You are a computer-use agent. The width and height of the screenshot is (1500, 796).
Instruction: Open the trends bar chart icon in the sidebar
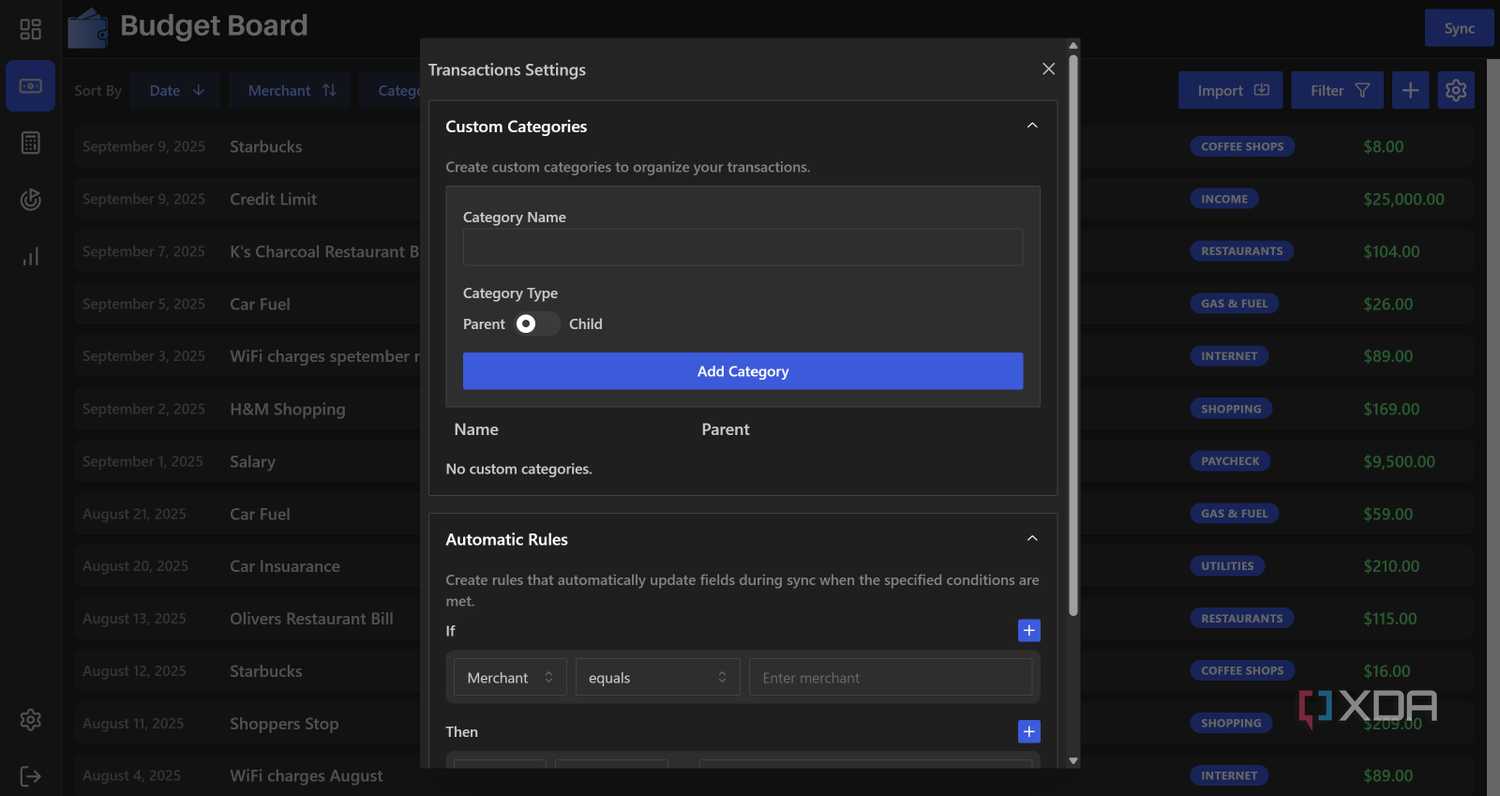(x=31, y=257)
